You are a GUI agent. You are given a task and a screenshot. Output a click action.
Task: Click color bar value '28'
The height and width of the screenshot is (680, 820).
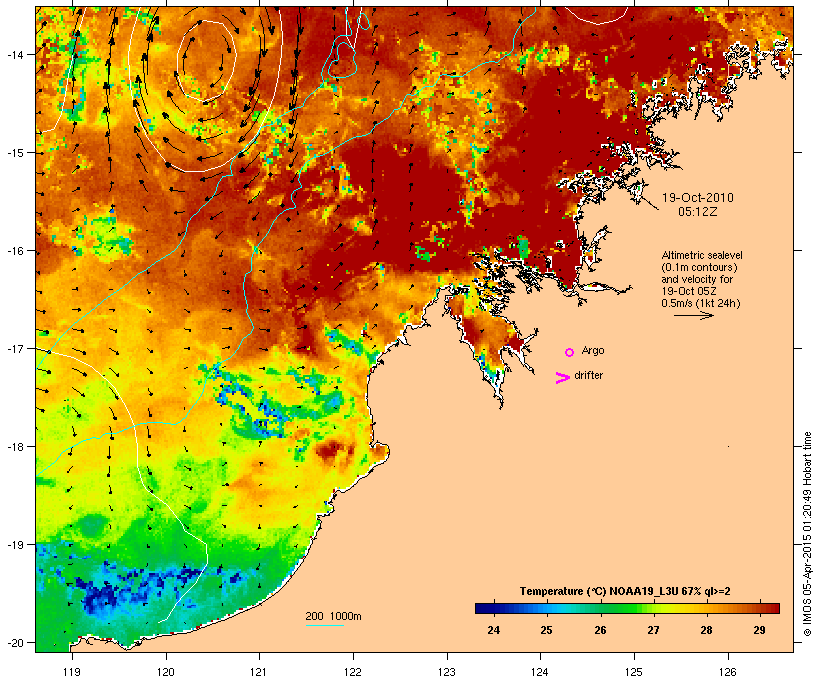[x=707, y=630]
